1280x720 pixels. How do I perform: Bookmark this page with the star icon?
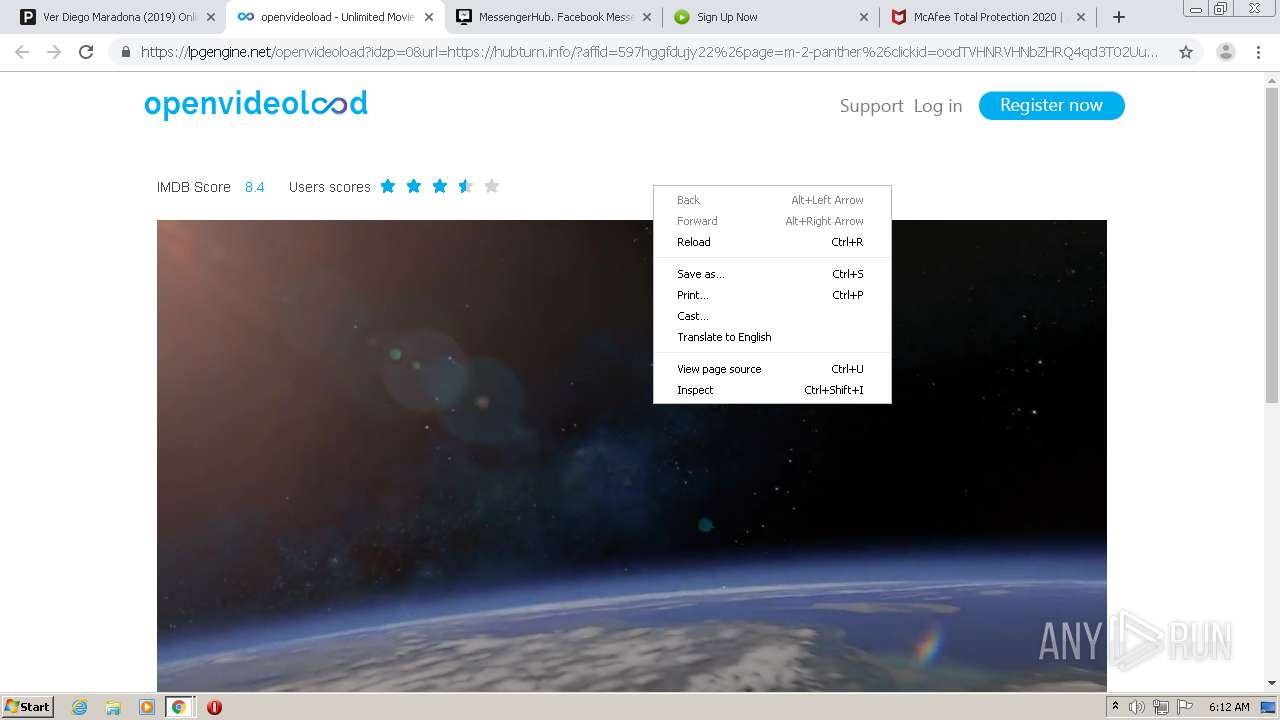tap(1186, 52)
